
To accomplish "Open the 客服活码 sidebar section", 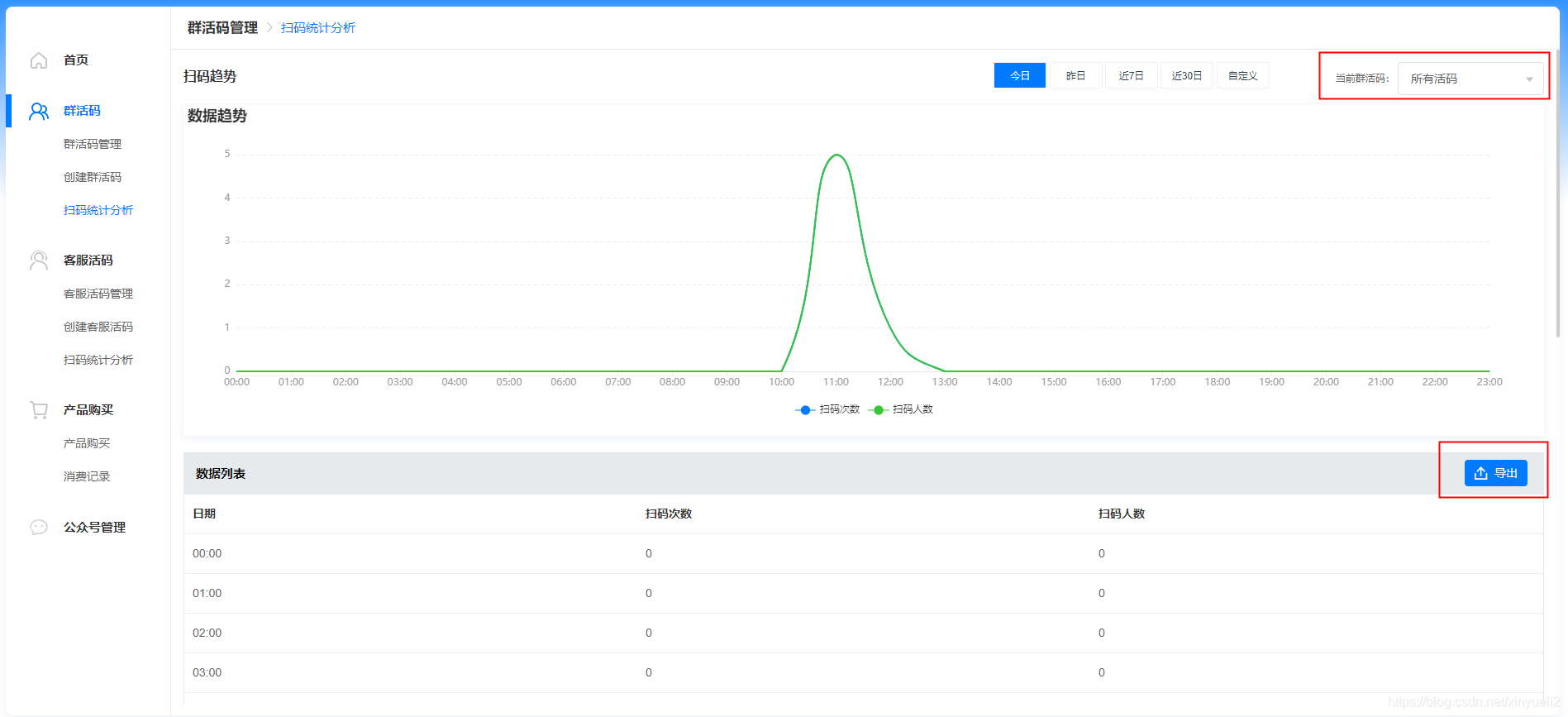I will pyautogui.click(x=88, y=261).
